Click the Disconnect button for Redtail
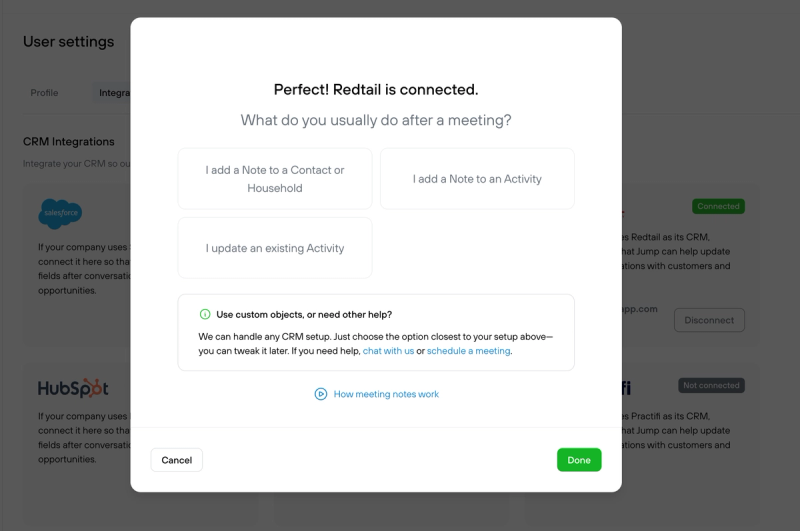Viewport: 800px width, 531px height. pos(709,320)
